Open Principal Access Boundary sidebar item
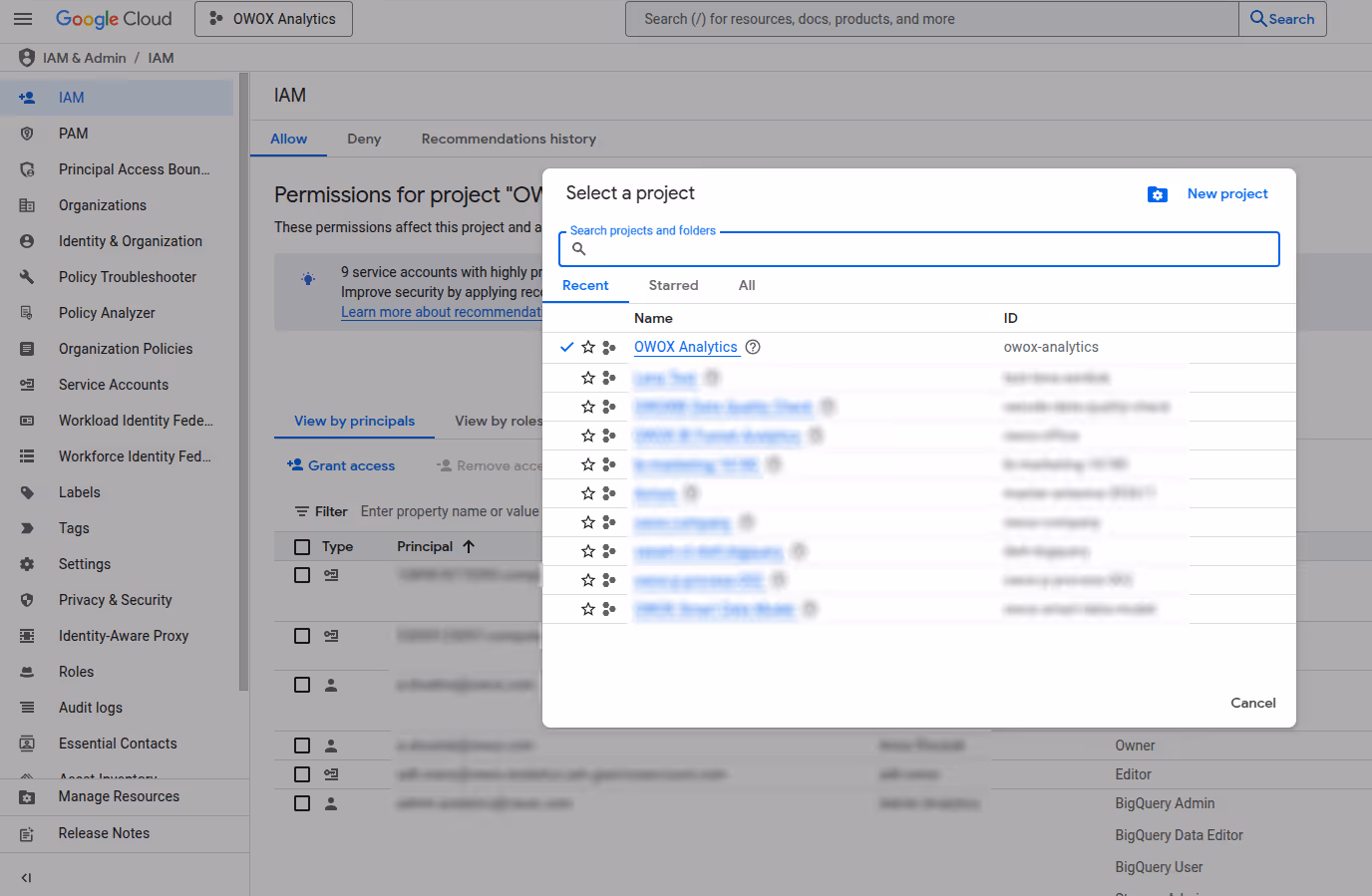Image resolution: width=1372 pixels, height=896 pixels. (x=117, y=169)
